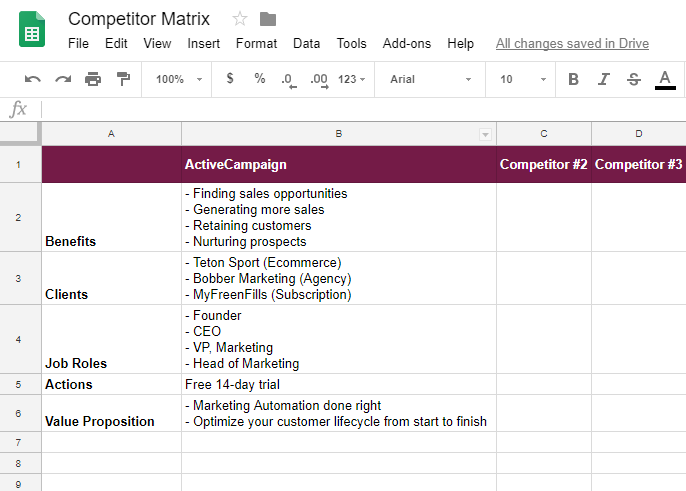
Task: Select the Value Proposition label cell
Action: tap(112, 413)
